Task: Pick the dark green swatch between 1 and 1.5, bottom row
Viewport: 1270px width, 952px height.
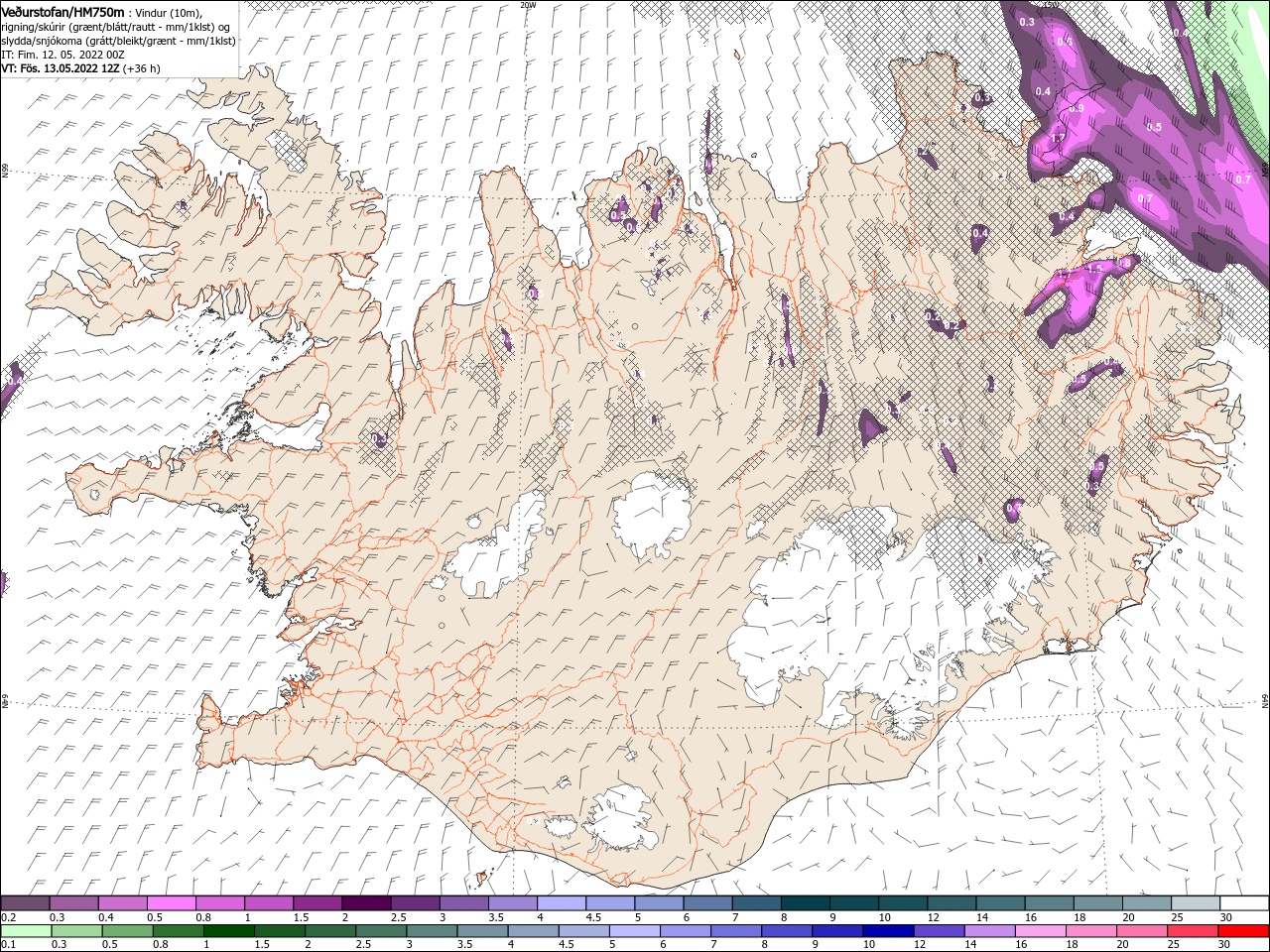Action: click(x=228, y=931)
